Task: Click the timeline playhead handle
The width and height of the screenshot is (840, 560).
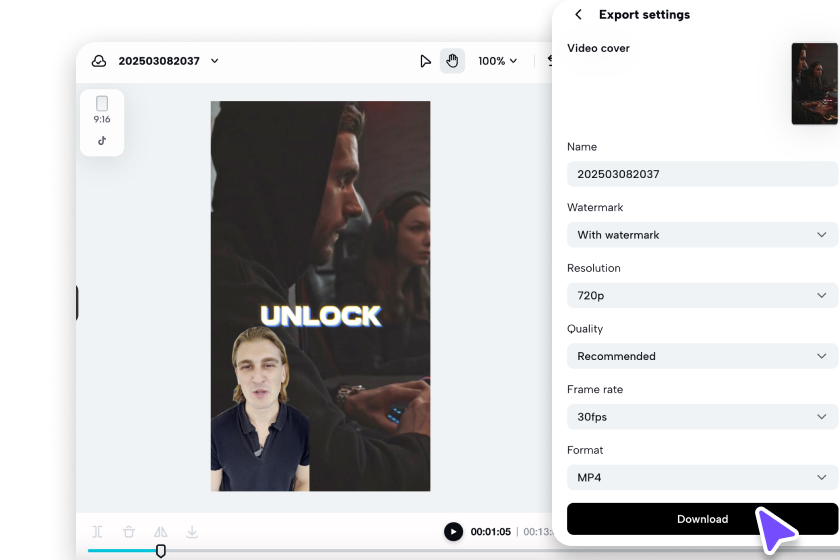Action: 161,550
